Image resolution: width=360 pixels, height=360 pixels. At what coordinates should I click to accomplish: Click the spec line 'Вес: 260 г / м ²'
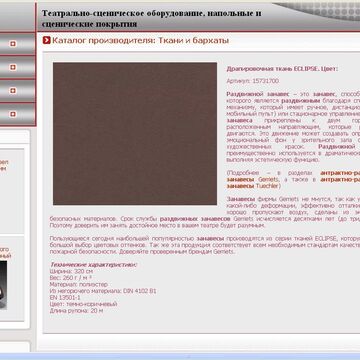tap(71, 278)
